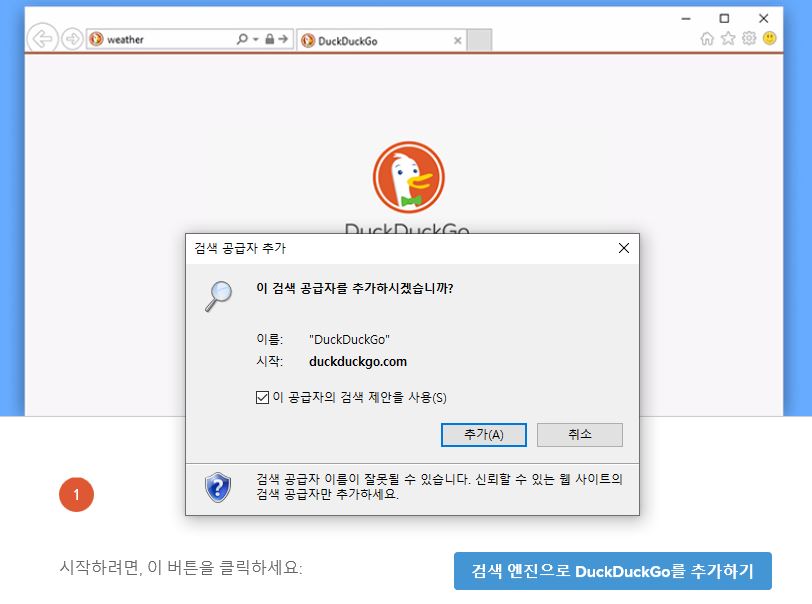
Task: Open the address bar search dropdown arrow
Action: [256, 39]
